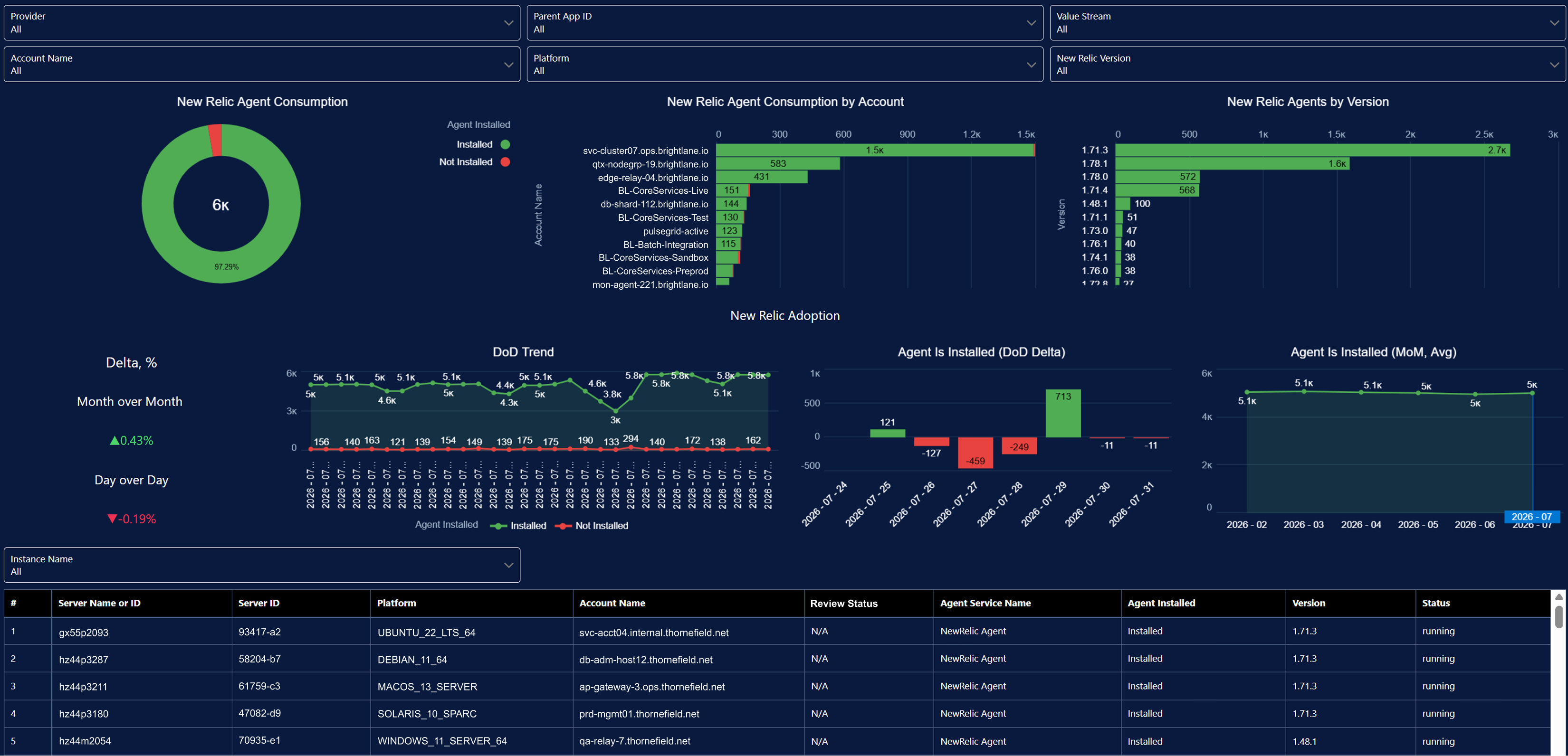
Task: Click the version 1.48.1 bar with 100
Action: pyautogui.click(x=1122, y=203)
